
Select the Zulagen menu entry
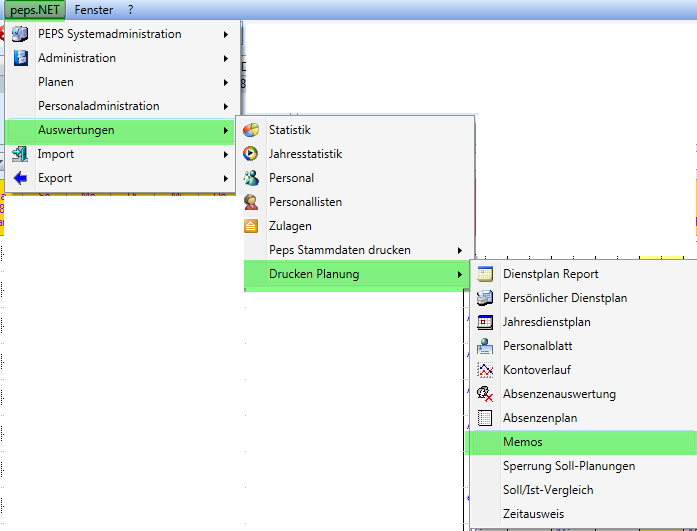click(359, 226)
